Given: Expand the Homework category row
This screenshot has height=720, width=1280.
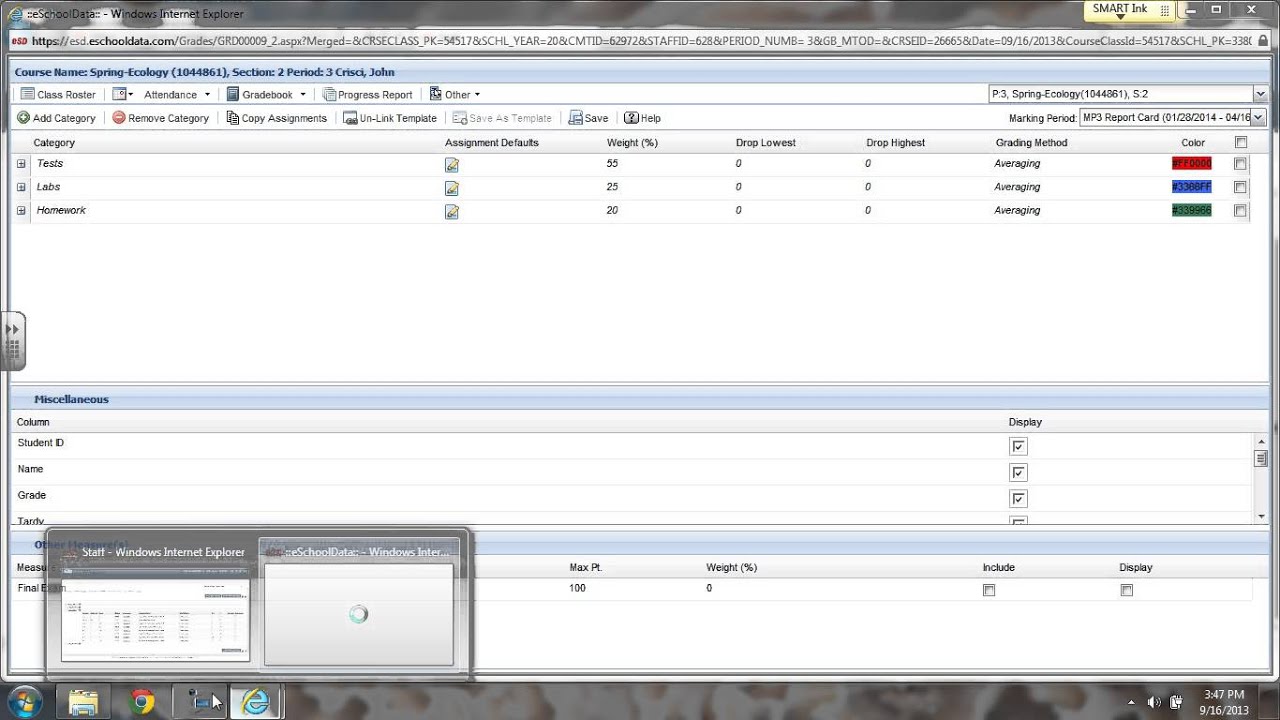Looking at the screenshot, I should pyautogui.click(x=21, y=211).
